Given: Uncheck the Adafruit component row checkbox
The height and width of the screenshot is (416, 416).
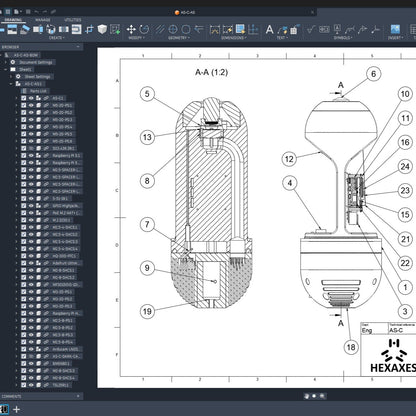Looking at the screenshot, I should pyautogui.click(x=23, y=263).
